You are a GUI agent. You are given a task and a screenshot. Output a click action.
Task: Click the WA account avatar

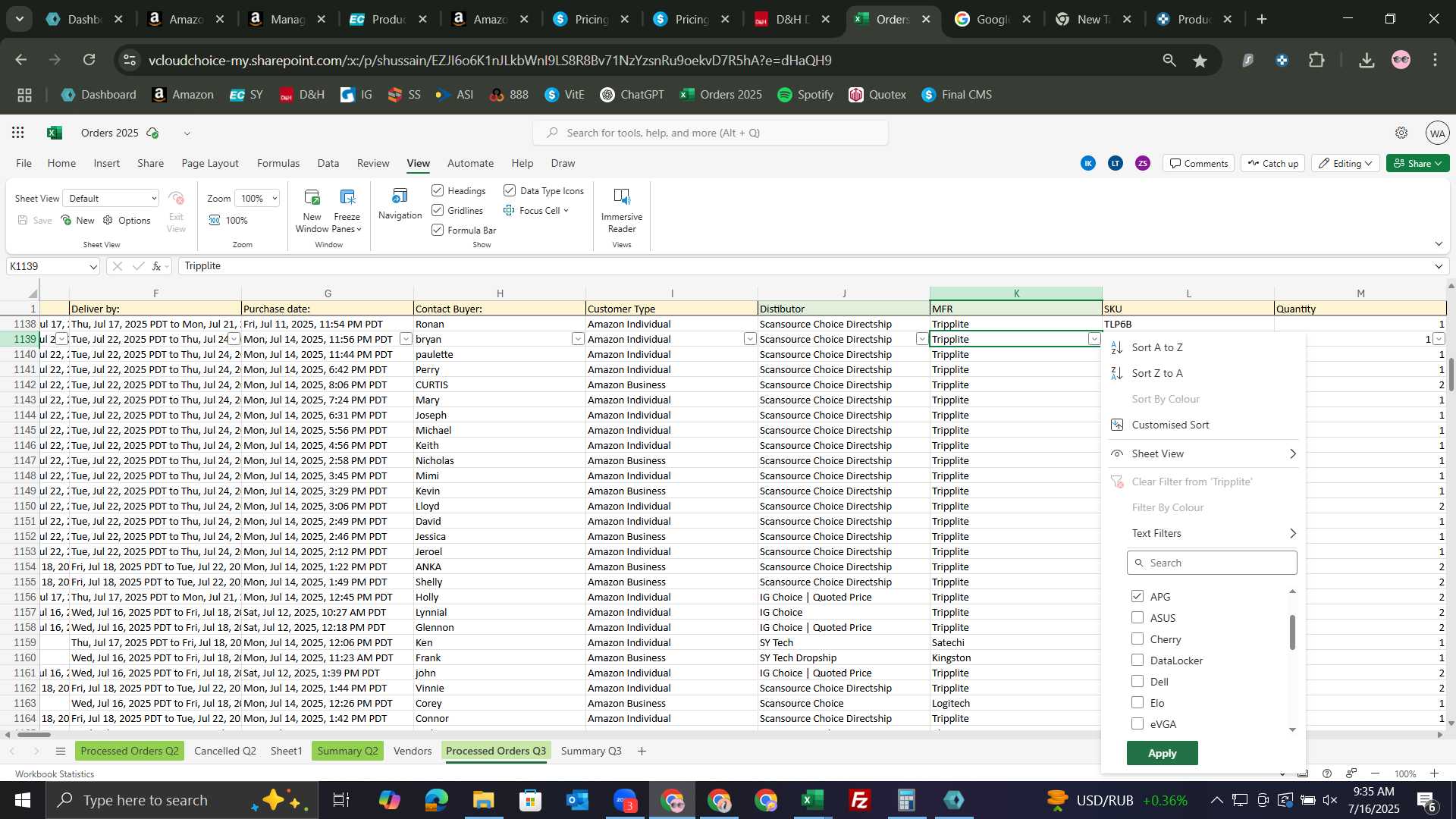[1437, 133]
